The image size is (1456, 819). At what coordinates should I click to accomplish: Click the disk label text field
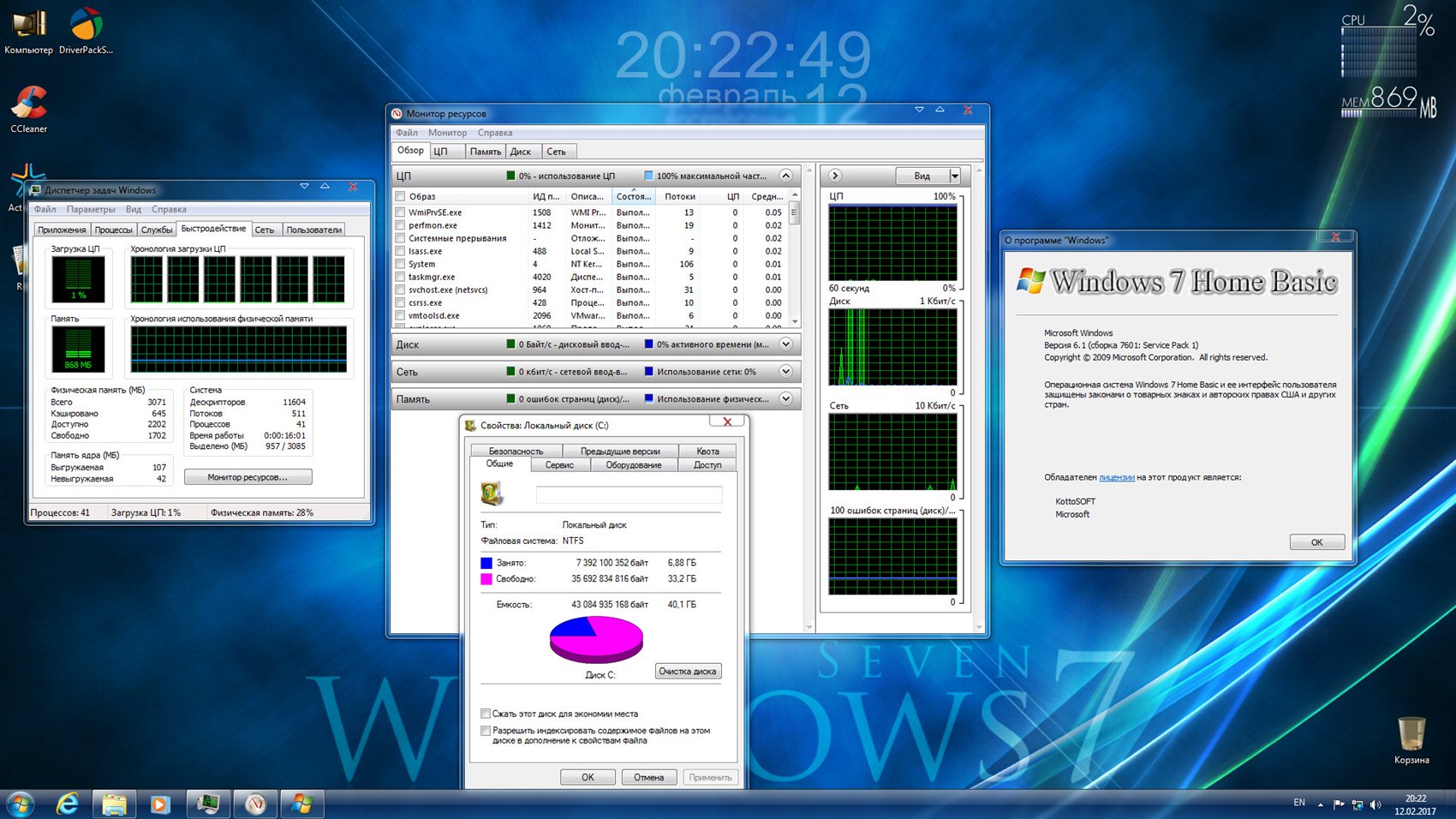[629, 494]
